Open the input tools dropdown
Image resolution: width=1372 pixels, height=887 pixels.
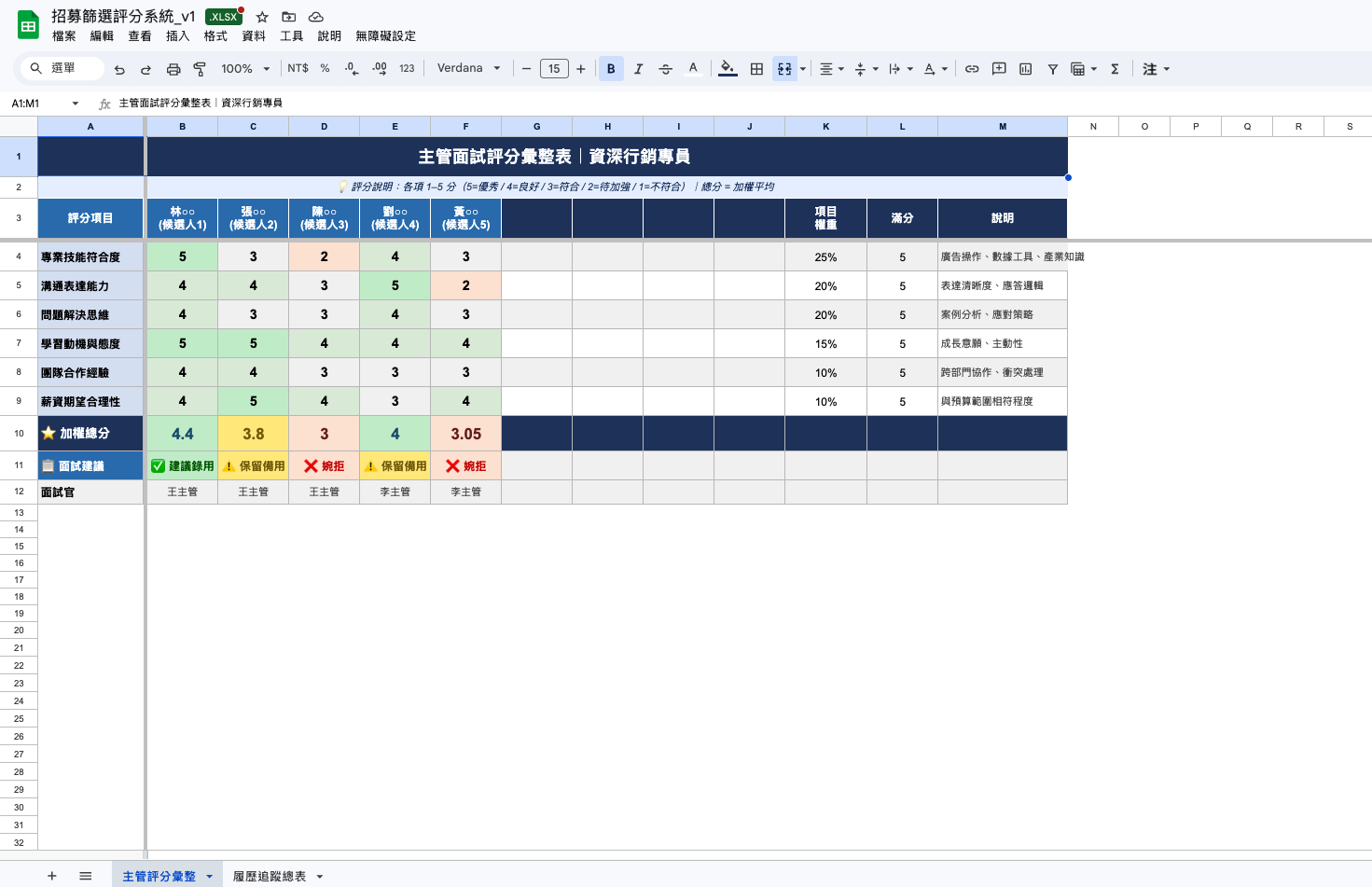click(x=1156, y=69)
